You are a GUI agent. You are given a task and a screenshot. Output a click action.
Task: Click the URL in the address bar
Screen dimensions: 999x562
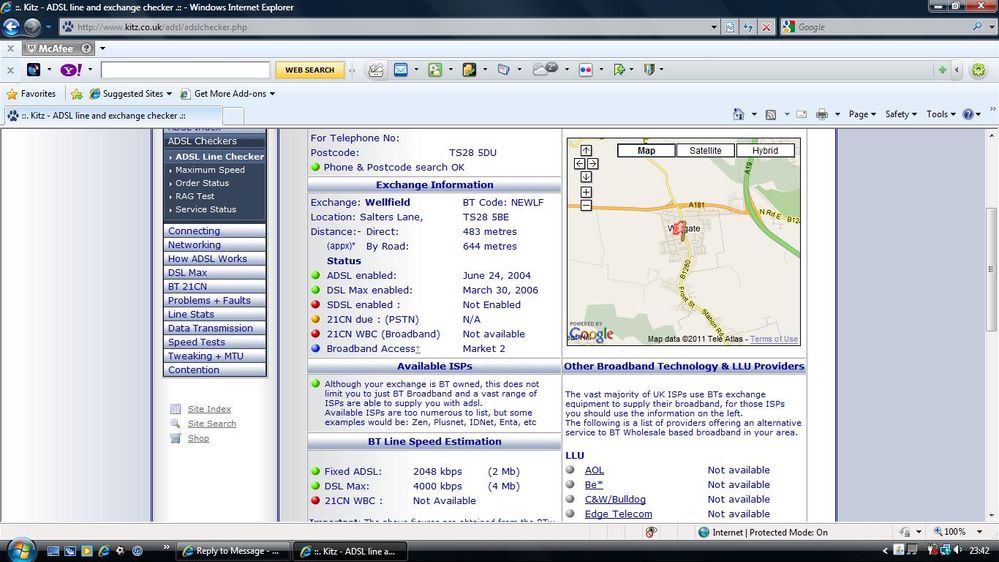[x=162, y=27]
